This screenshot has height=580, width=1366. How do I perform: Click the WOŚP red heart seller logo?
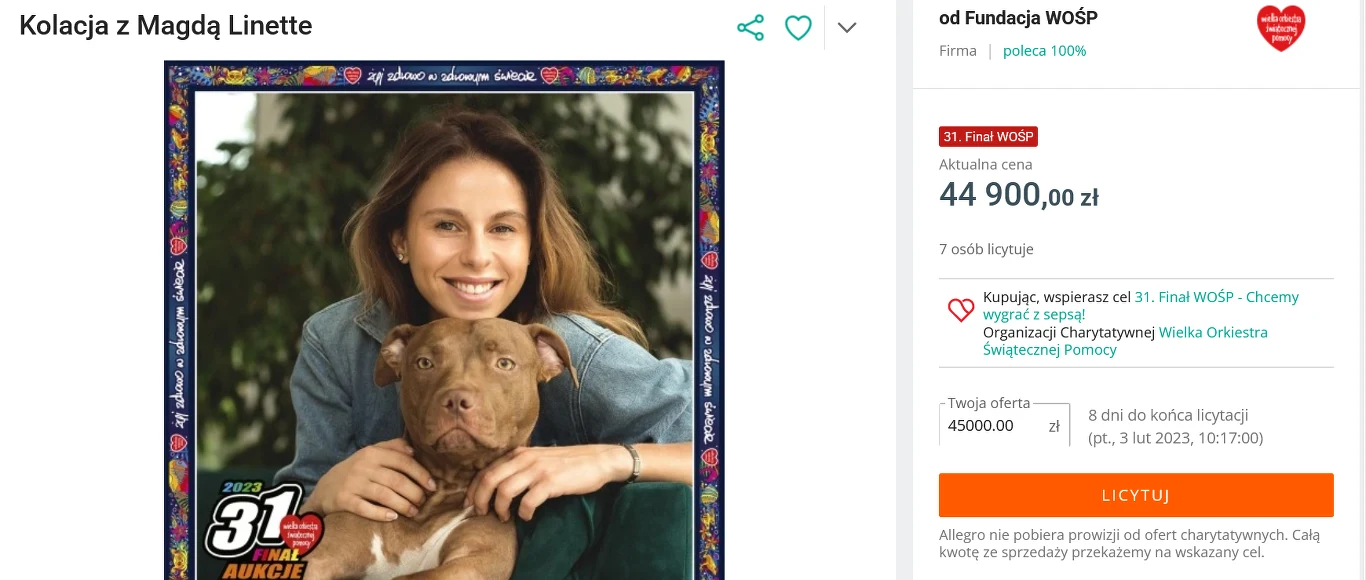pos(1281,28)
